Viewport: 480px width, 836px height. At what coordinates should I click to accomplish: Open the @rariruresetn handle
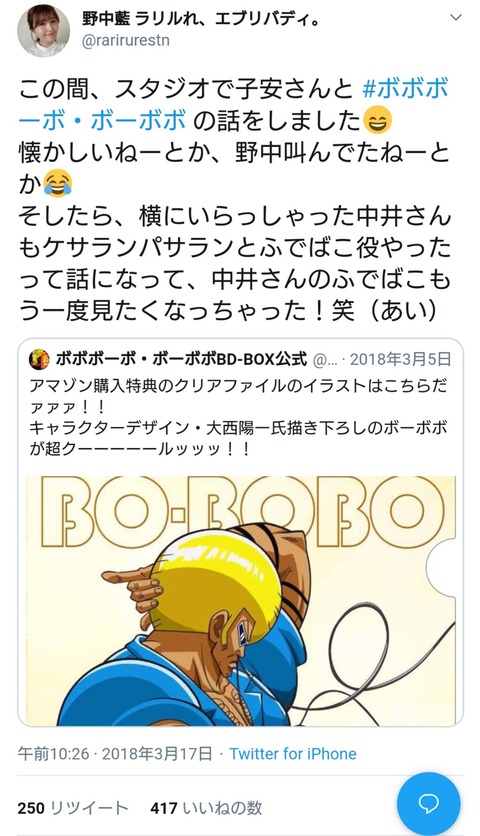pyautogui.click(x=126, y=41)
